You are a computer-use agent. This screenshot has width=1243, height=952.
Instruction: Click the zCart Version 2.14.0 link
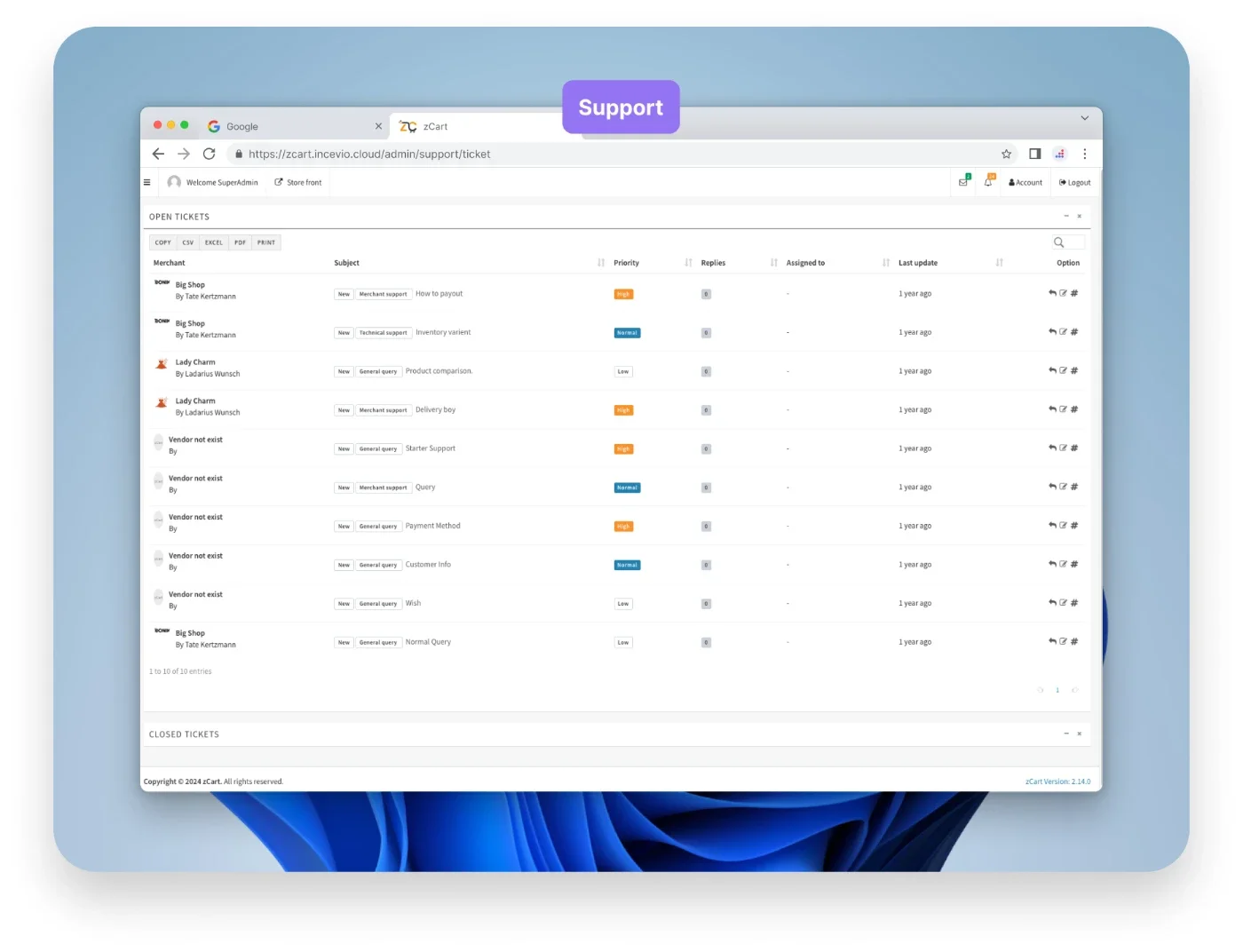(1057, 781)
